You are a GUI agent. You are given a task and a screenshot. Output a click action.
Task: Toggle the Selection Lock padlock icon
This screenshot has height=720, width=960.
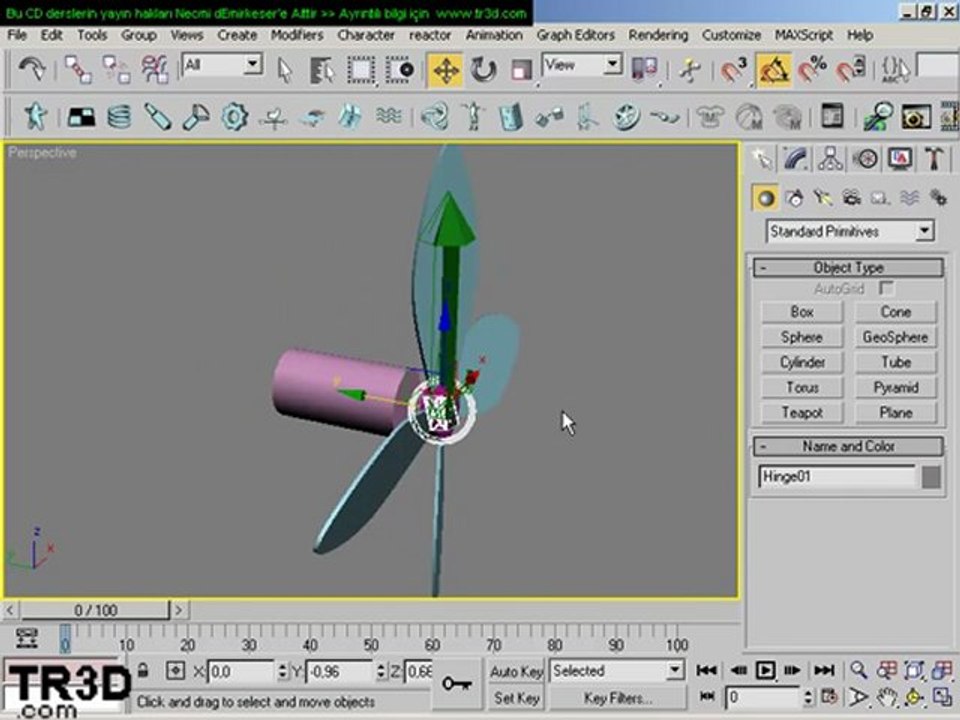(143, 671)
